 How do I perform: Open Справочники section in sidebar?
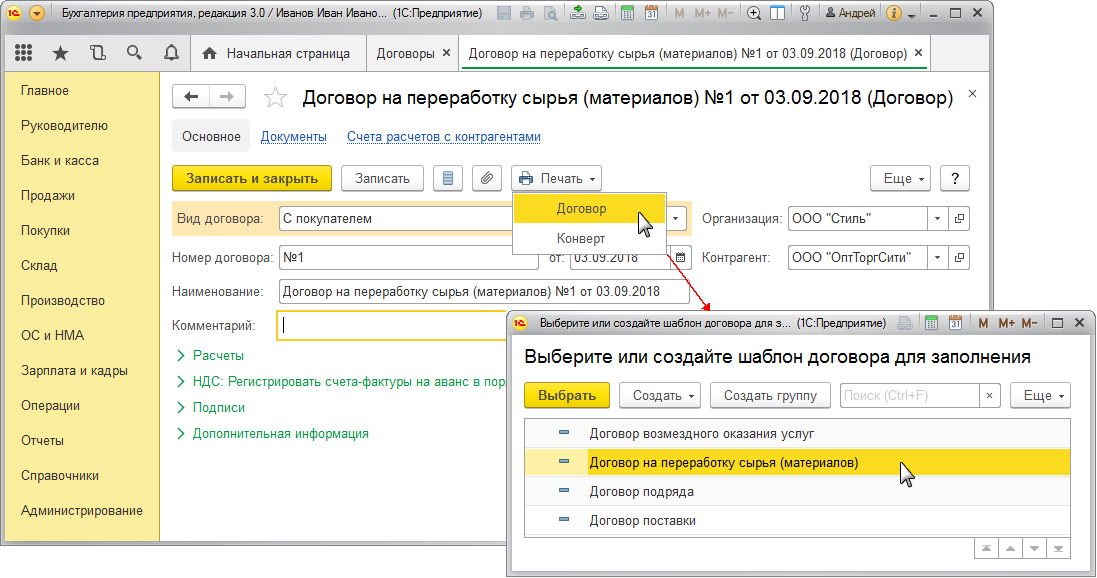point(59,475)
